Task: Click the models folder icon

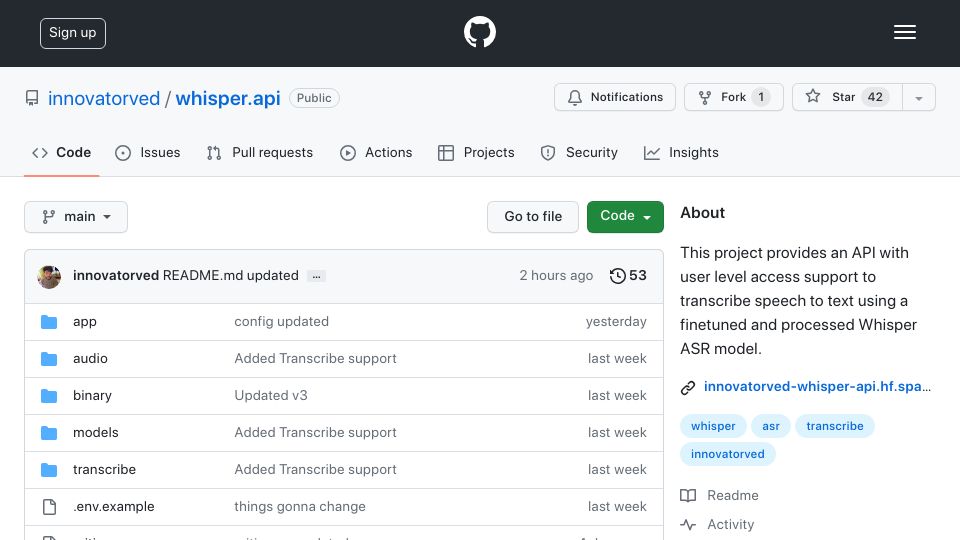Action: (x=49, y=433)
